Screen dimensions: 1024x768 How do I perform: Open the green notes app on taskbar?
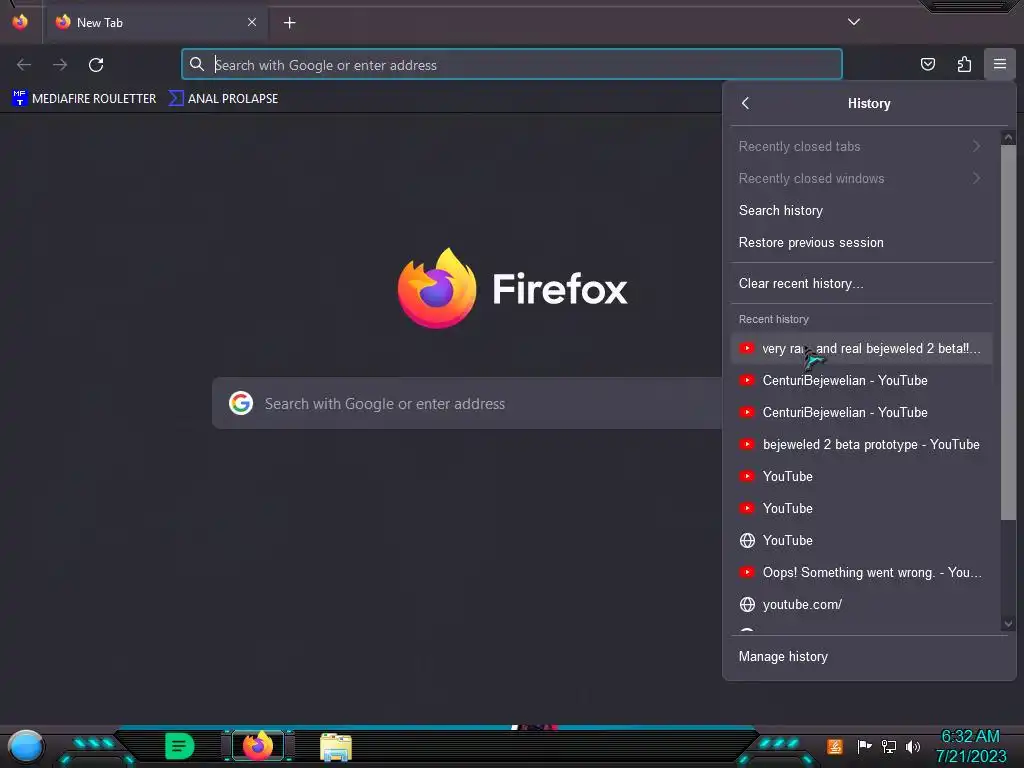pyautogui.click(x=180, y=746)
